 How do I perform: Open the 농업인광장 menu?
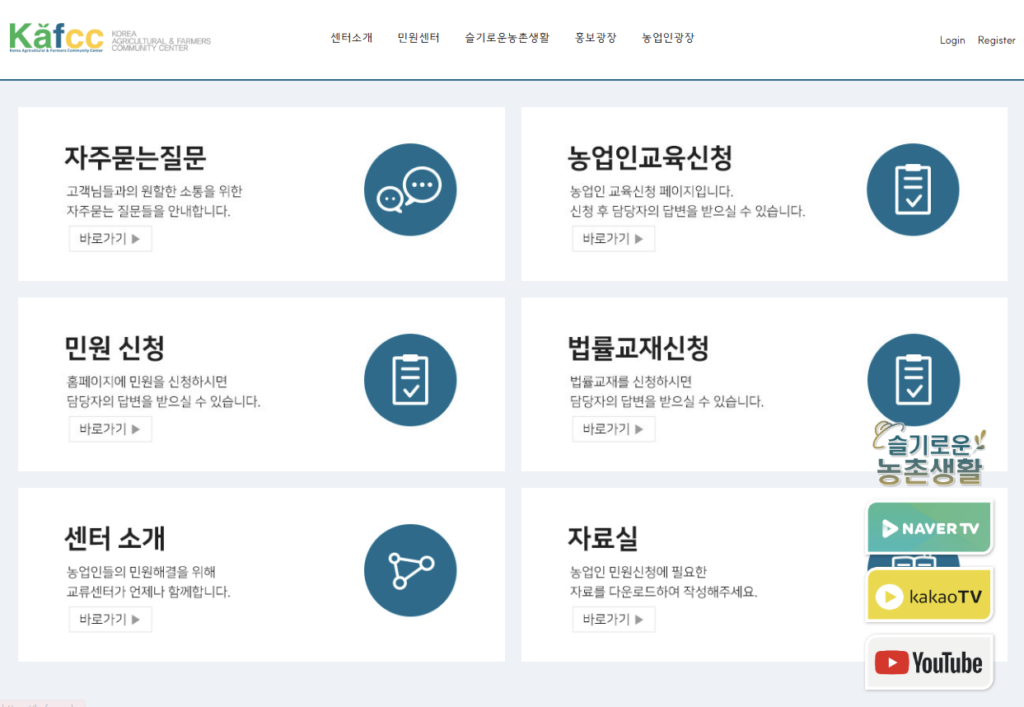click(667, 38)
